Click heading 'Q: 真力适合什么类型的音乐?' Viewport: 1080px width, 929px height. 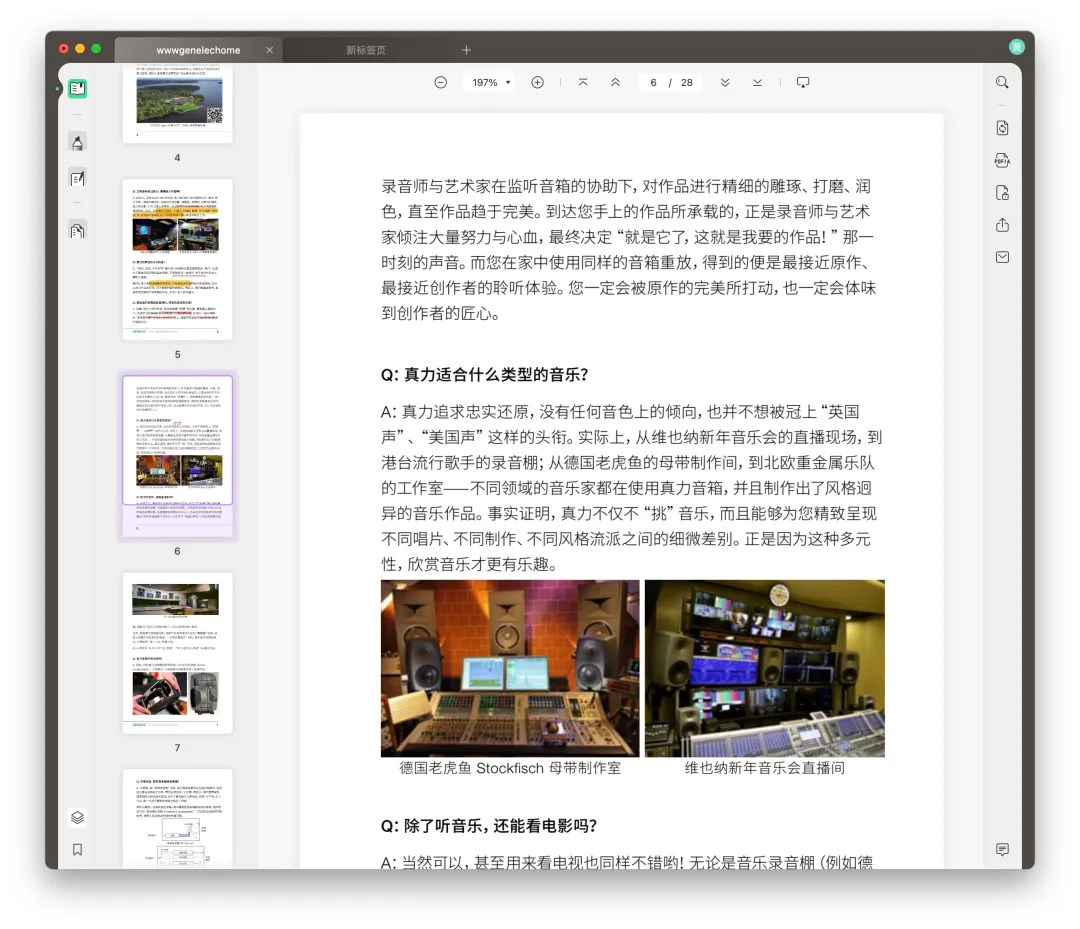(484, 375)
